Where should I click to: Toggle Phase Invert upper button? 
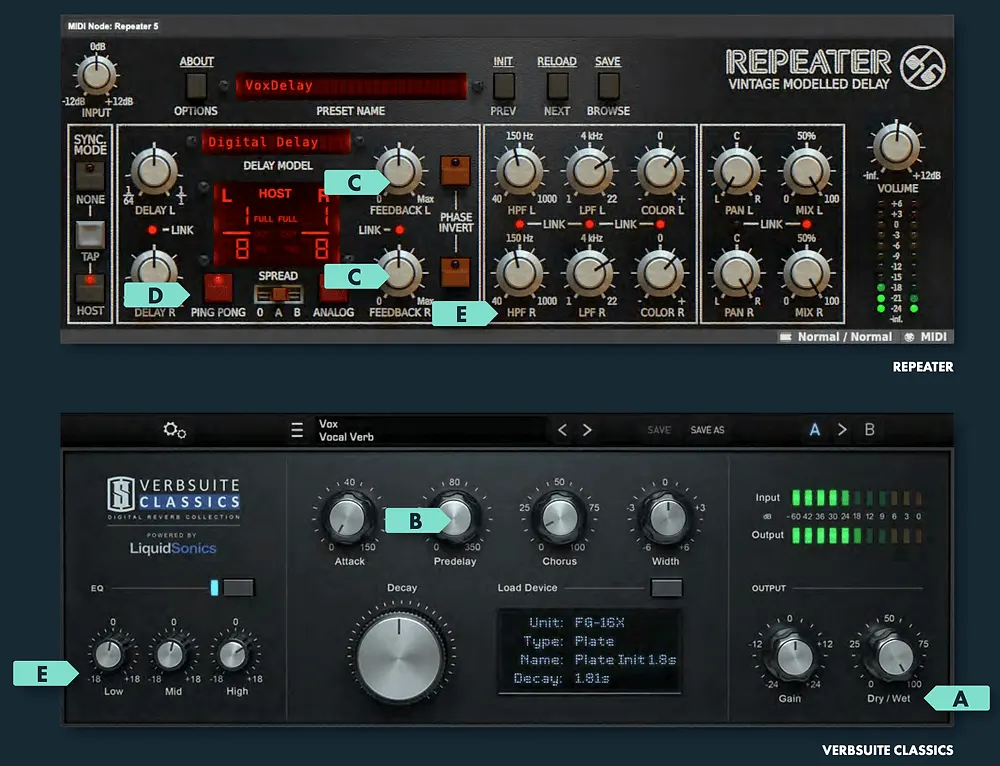455,170
